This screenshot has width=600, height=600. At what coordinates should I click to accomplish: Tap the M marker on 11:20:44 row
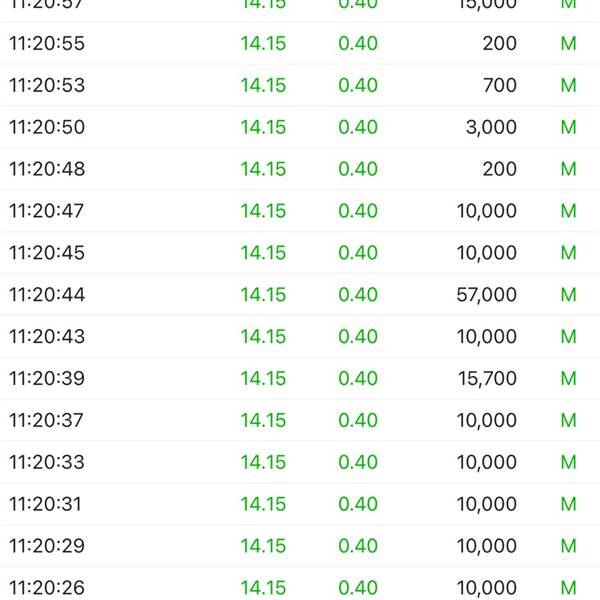pyautogui.click(x=569, y=295)
